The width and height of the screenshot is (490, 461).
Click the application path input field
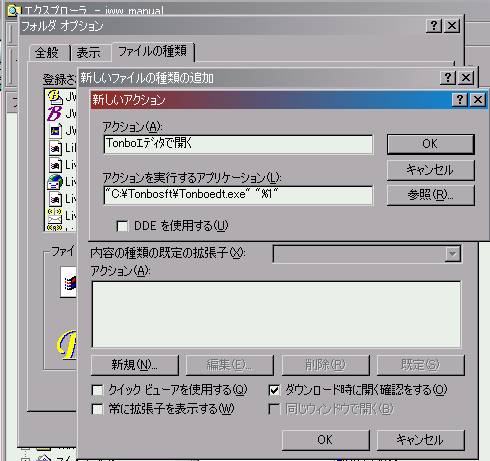tap(238, 195)
